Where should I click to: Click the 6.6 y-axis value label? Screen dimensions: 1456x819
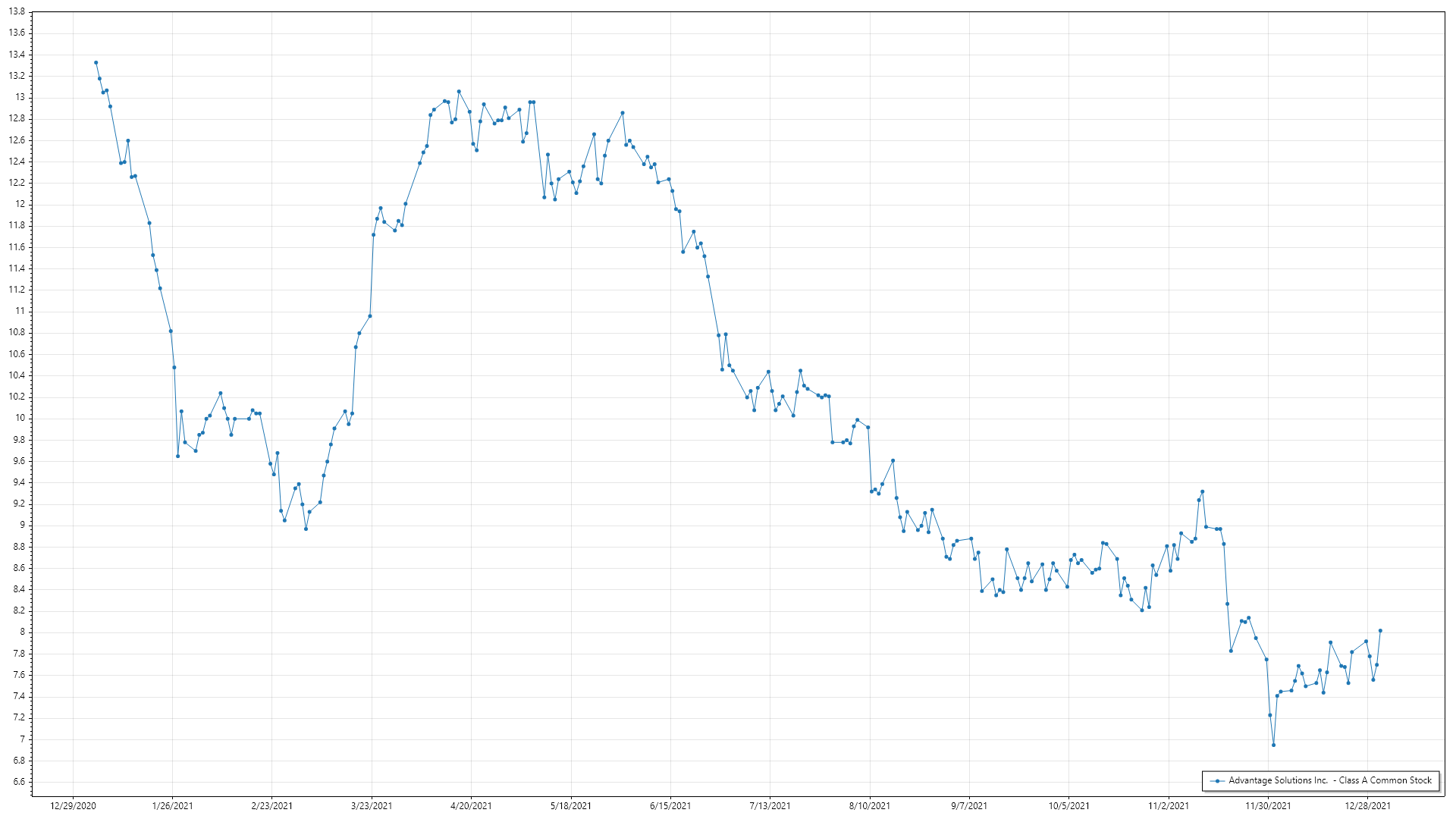coord(18,782)
